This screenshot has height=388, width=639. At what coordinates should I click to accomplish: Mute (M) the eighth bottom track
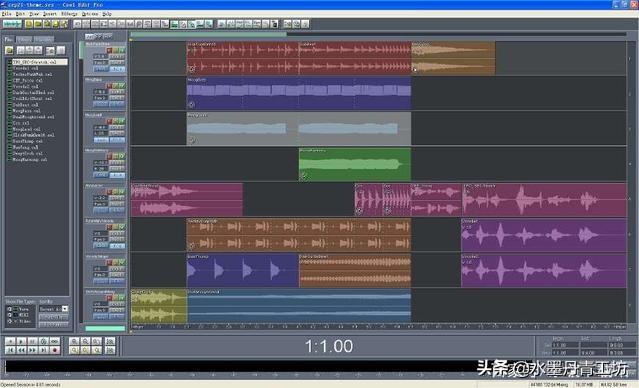122,298
